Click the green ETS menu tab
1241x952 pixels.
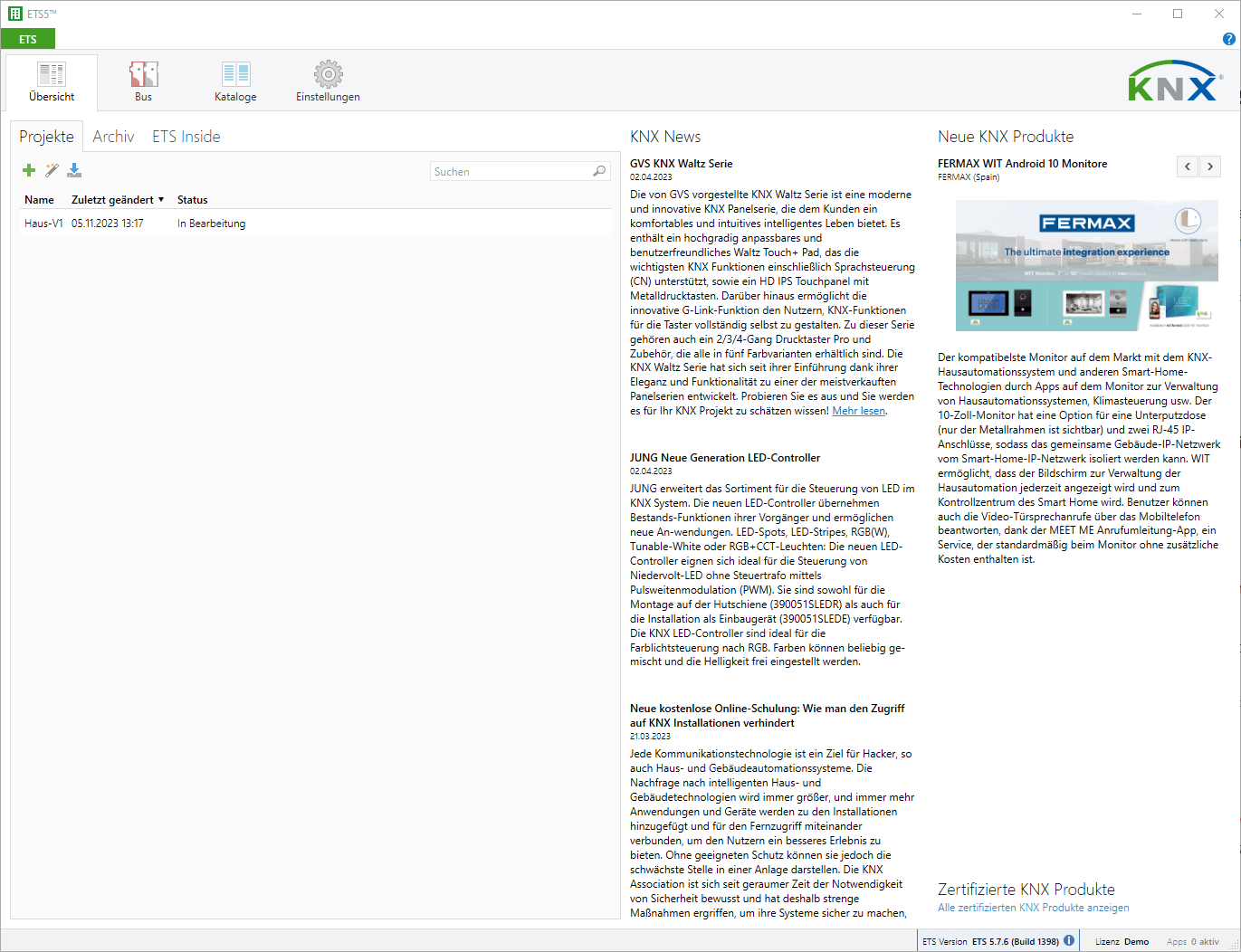(28, 39)
